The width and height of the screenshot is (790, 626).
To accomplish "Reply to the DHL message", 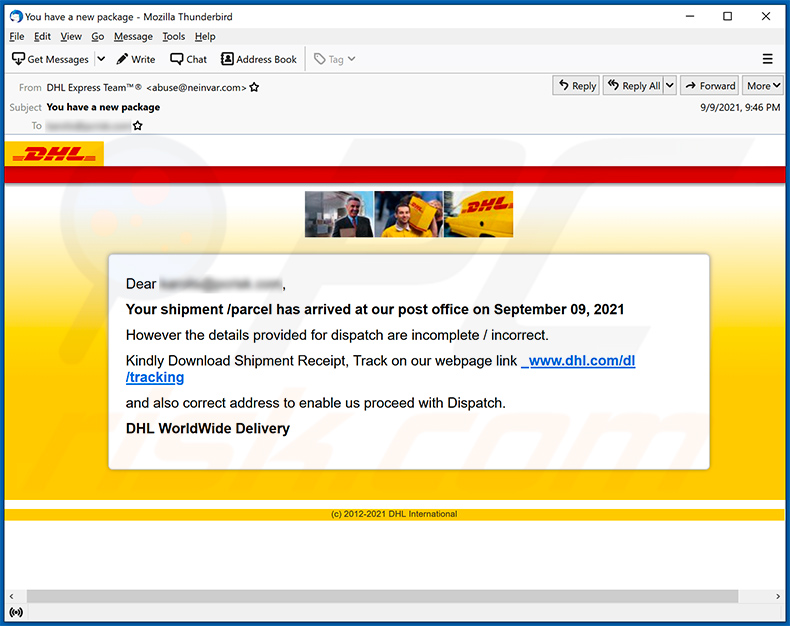I will pyautogui.click(x=576, y=86).
